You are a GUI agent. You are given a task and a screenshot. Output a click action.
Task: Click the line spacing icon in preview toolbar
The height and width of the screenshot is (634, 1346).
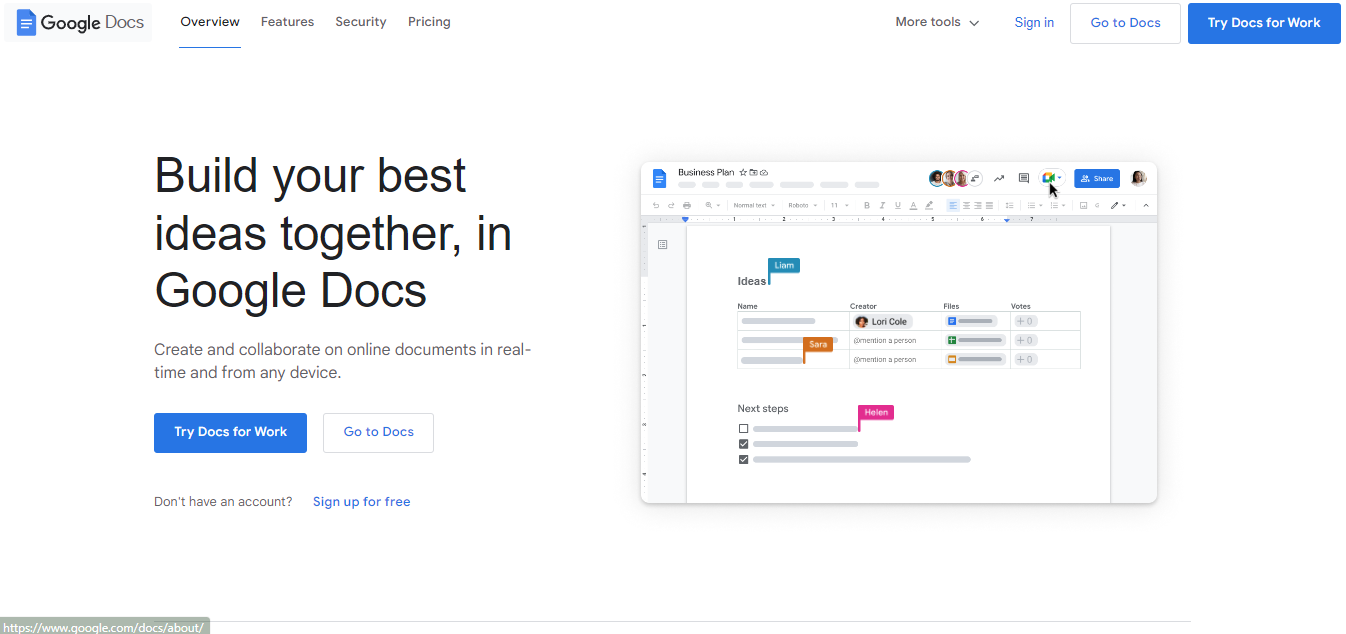(1010, 205)
